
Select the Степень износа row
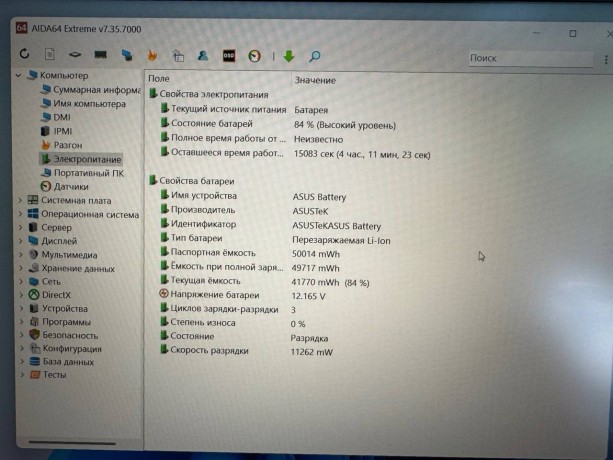[232, 323]
